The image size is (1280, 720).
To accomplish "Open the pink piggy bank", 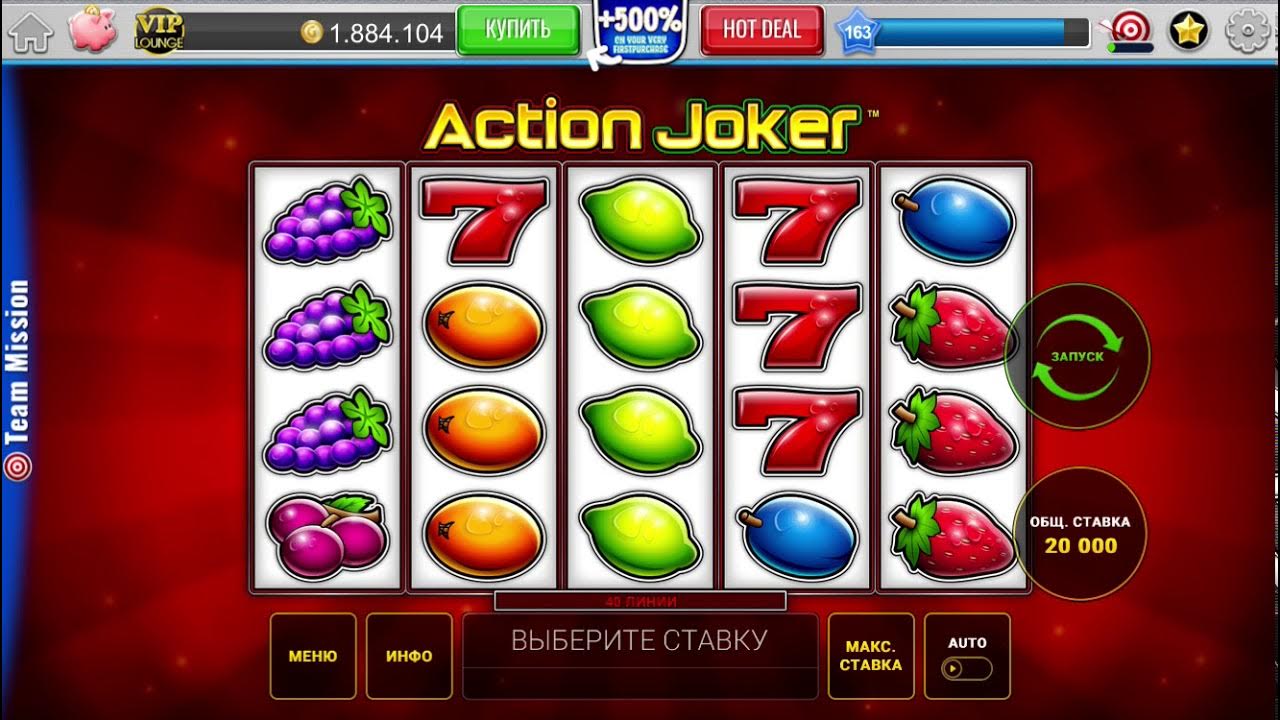I will [93, 29].
